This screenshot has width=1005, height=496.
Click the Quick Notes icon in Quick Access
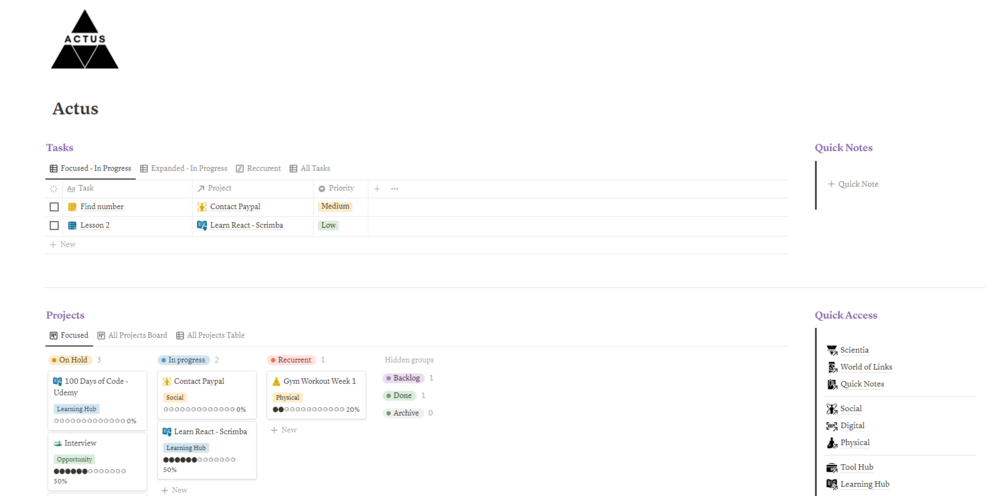tap(832, 384)
